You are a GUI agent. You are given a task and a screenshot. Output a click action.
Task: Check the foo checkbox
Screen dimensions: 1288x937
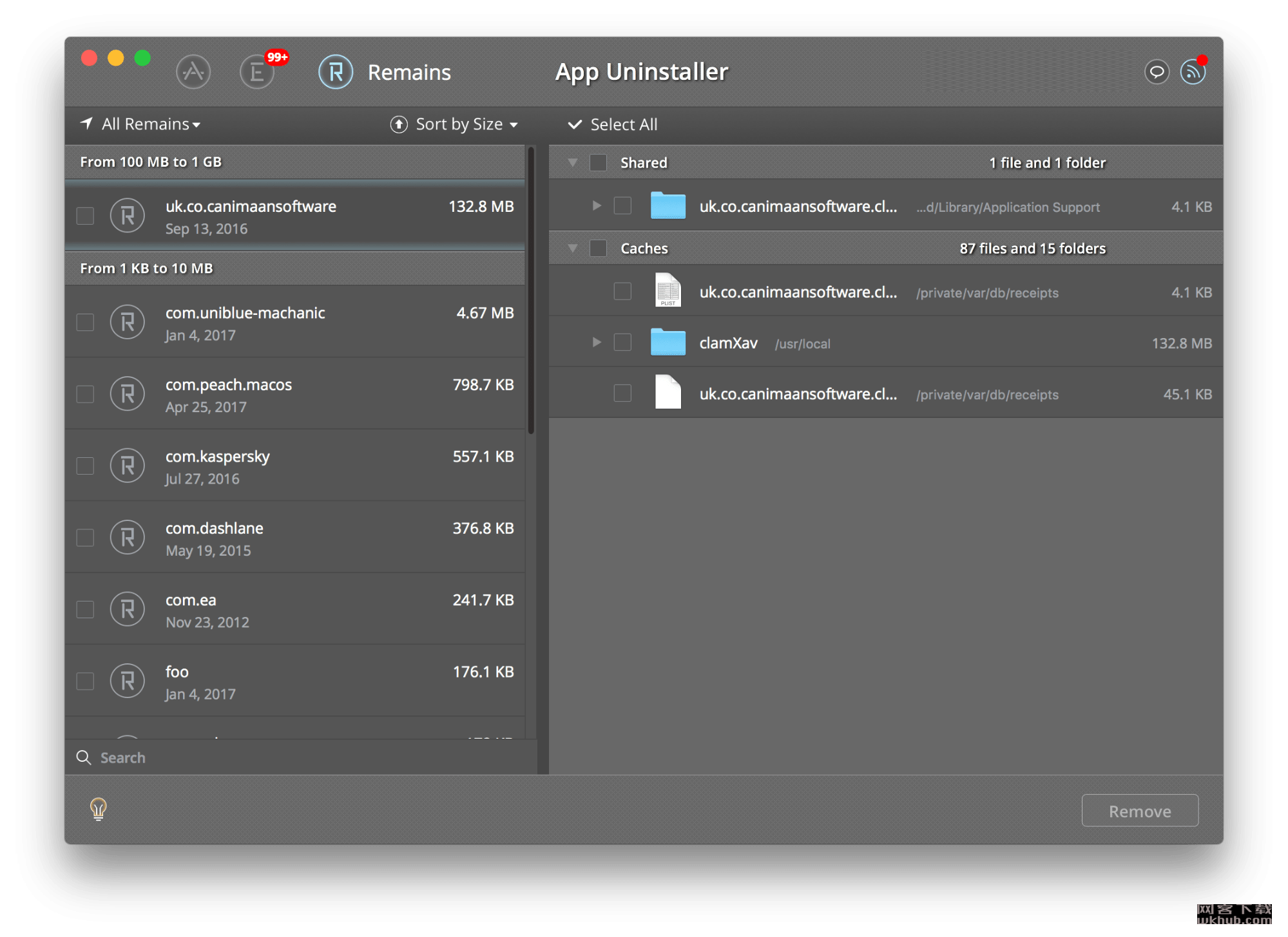click(x=85, y=681)
